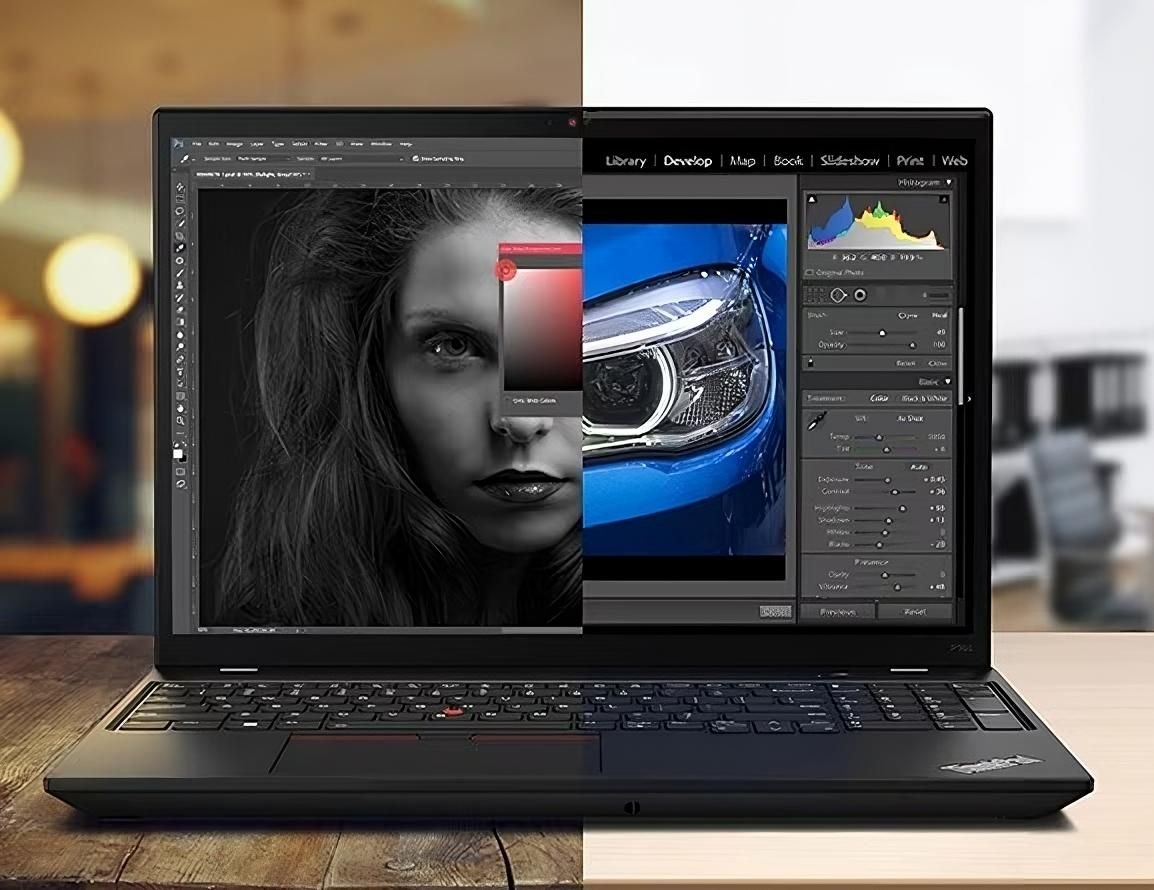
Task: Toggle shadow clipping indicator on histogram
Action: (812, 199)
